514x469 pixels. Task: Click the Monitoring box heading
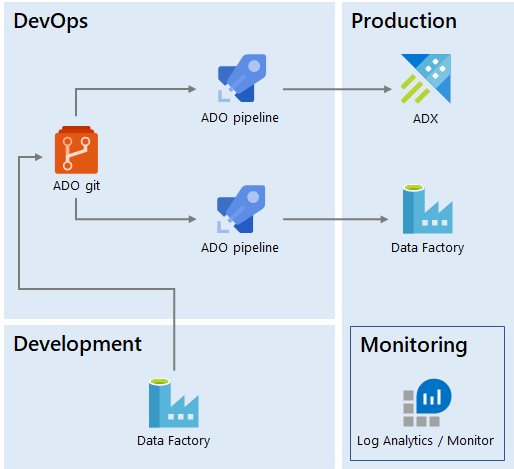[x=414, y=345]
